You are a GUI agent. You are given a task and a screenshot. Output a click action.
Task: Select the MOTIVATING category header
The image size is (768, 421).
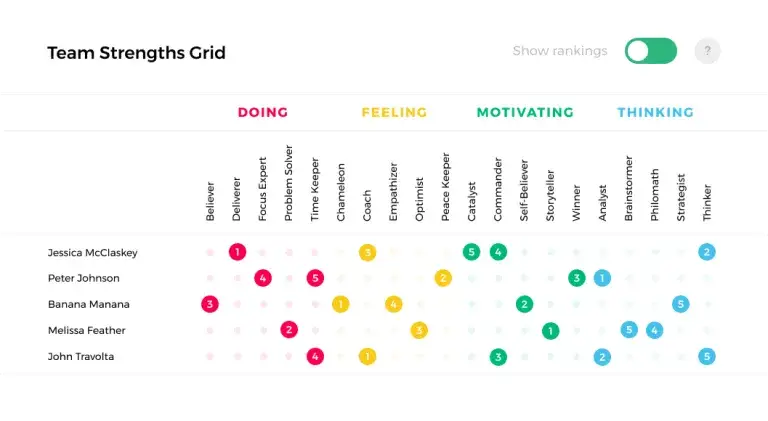[x=525, y=113]
